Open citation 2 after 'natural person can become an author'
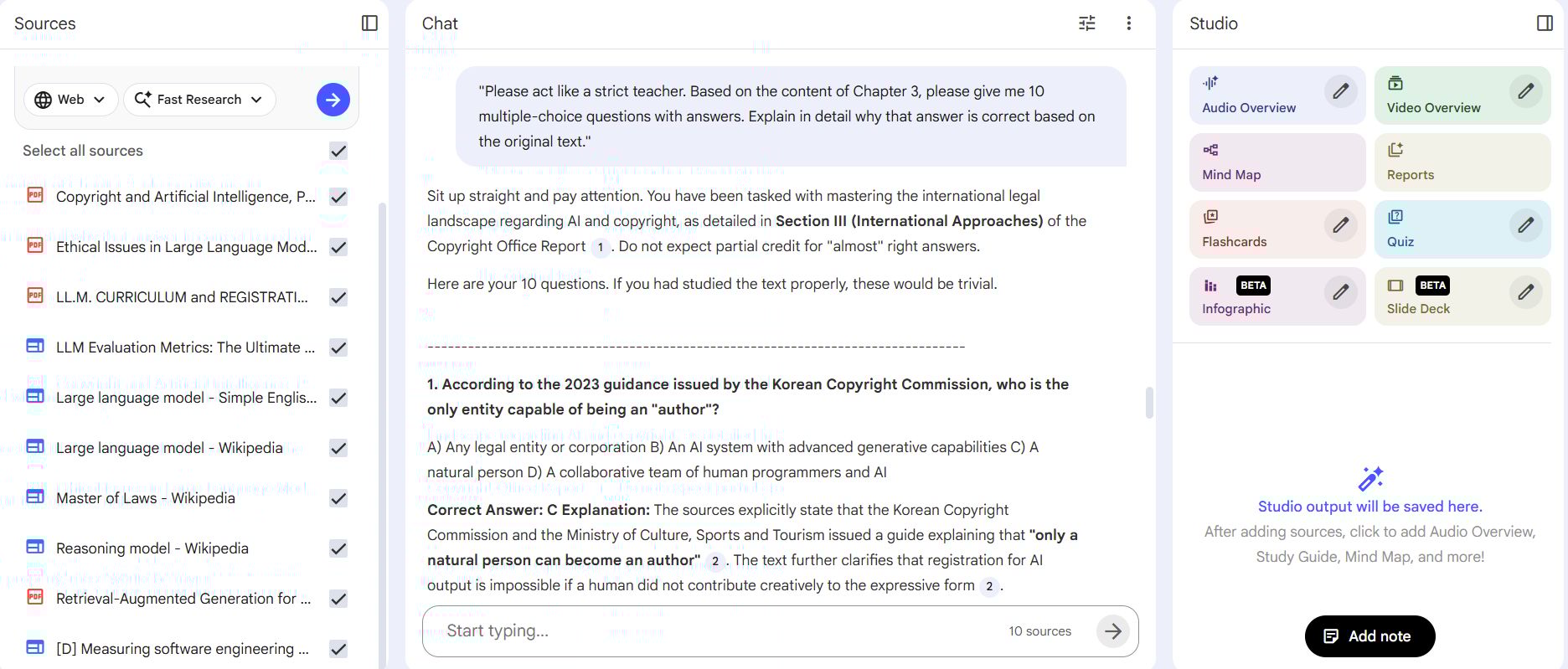 [716, 561]
